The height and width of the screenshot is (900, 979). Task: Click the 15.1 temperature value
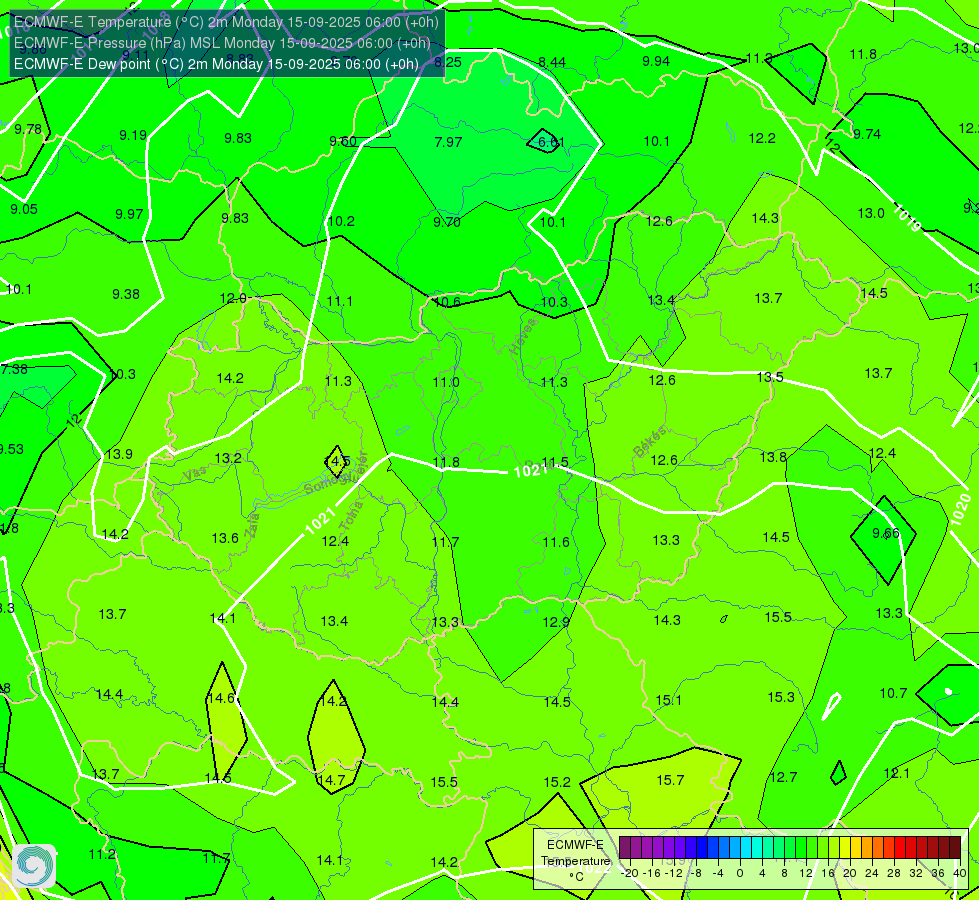point(669,701)
